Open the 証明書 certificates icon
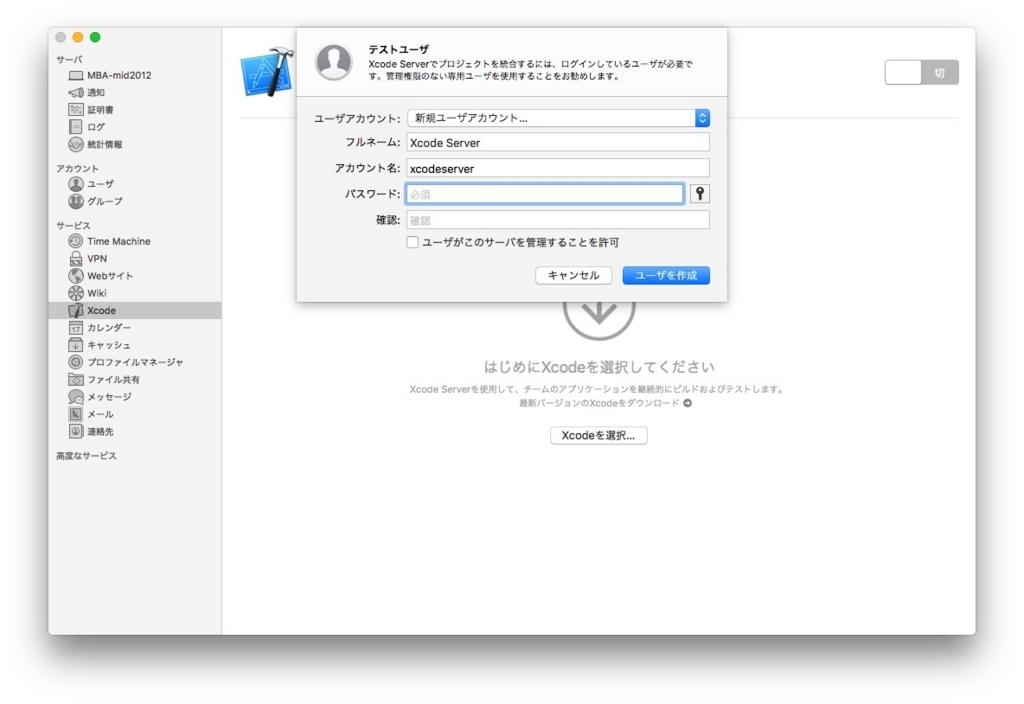The image size is (1024, 704). [x=76, y=109]
